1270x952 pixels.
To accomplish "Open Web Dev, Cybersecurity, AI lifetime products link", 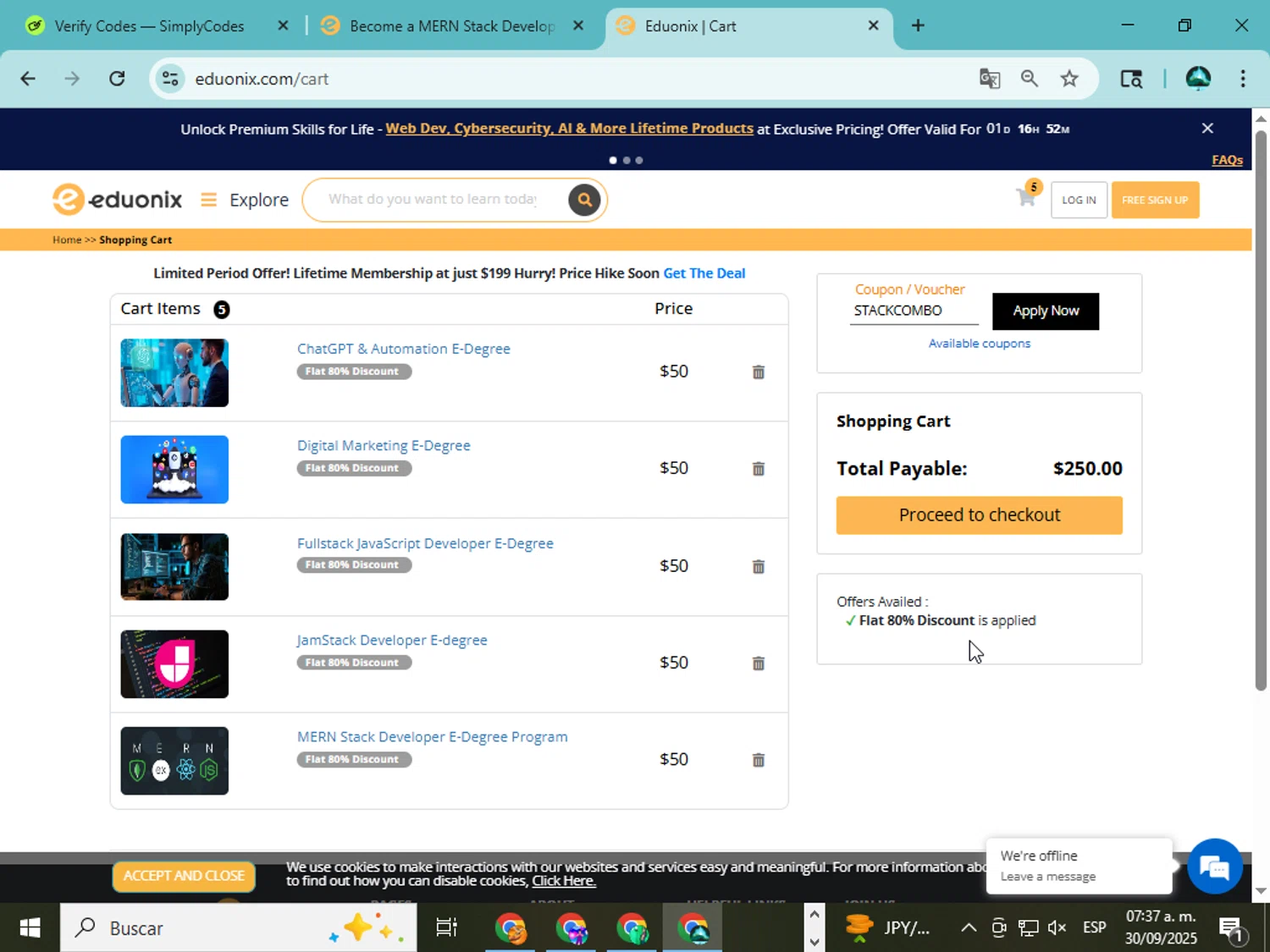I will tap(569, 129).
